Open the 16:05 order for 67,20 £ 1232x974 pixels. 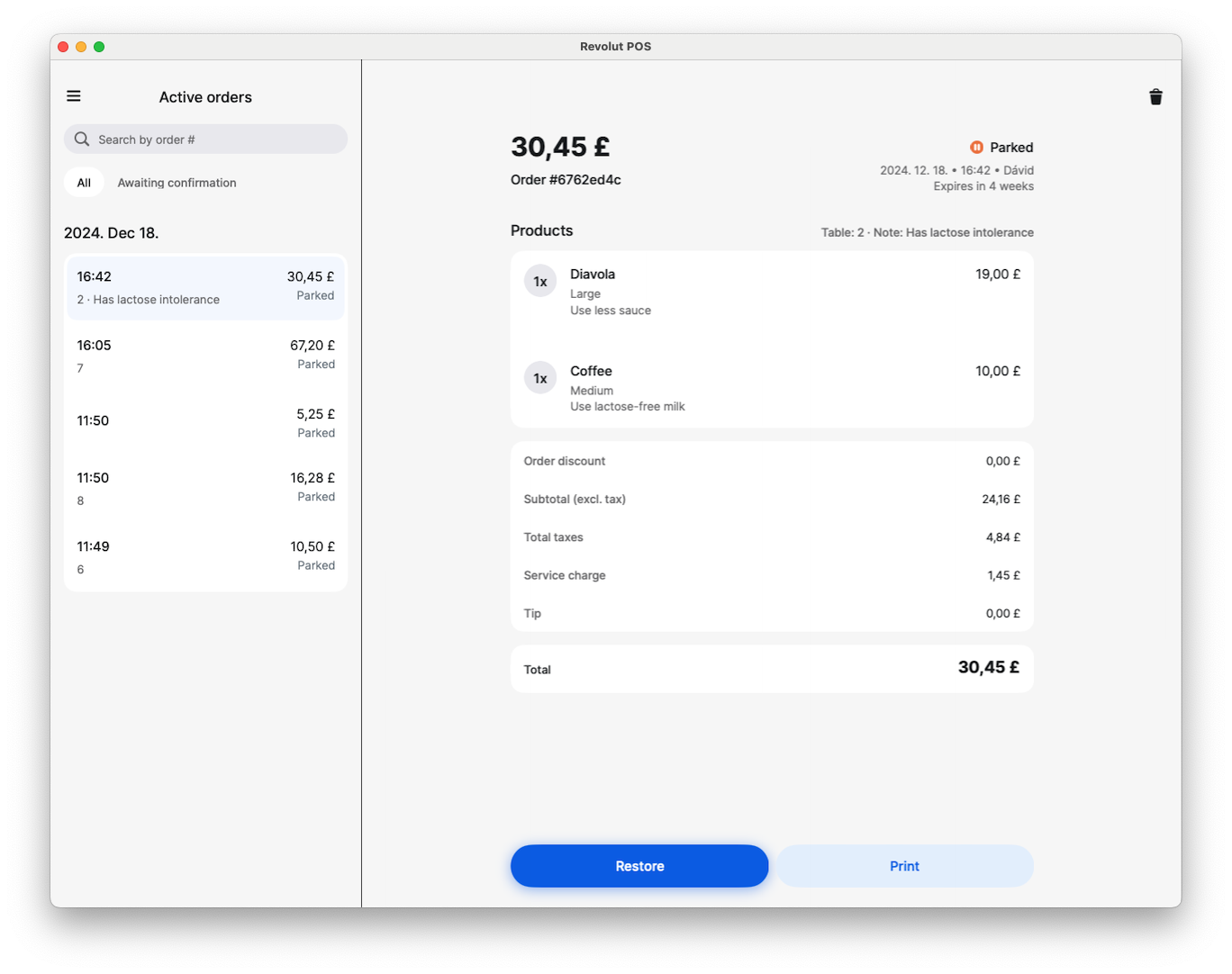coord(205,356)
